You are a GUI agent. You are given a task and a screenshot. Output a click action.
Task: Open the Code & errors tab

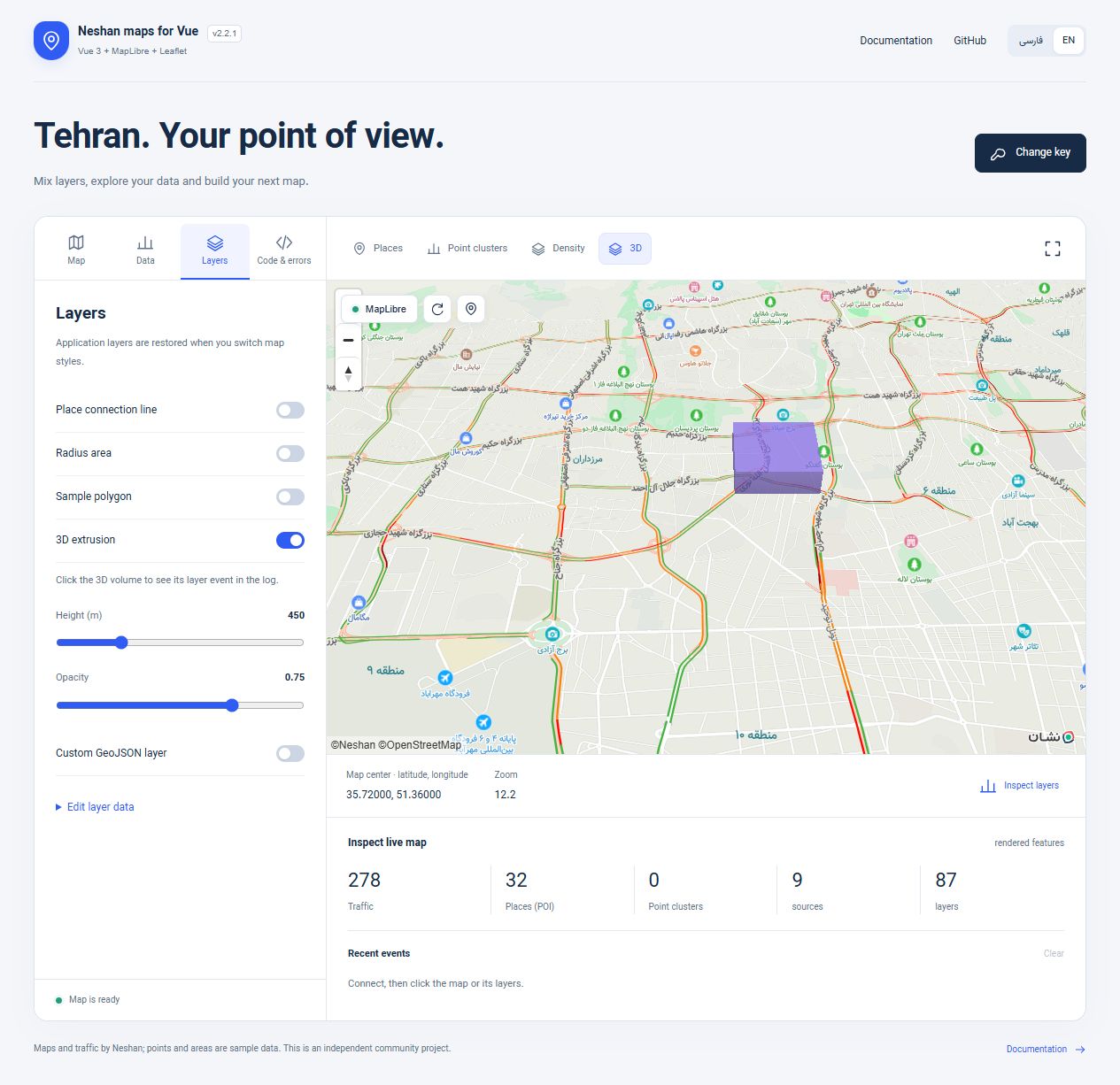click(284, 250)
